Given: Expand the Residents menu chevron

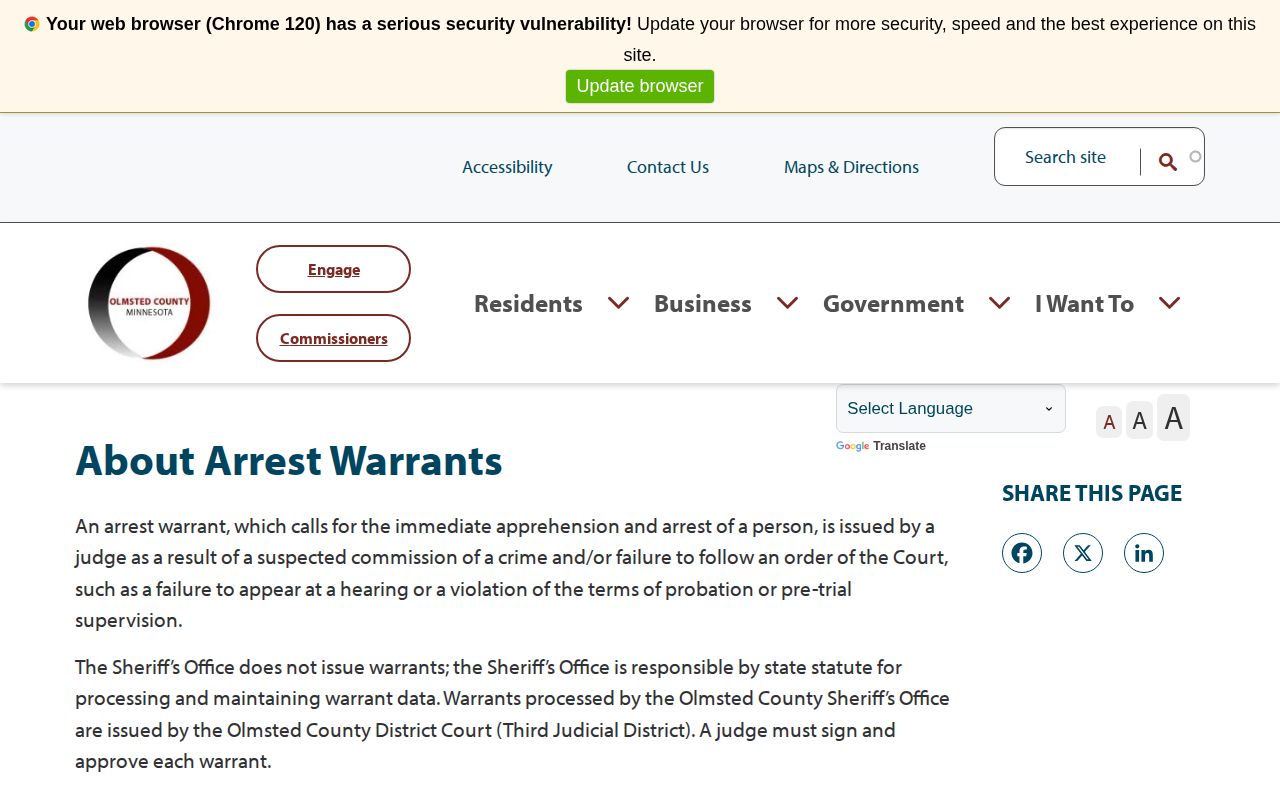Looking at the screenshot, I should coord(619,303).
